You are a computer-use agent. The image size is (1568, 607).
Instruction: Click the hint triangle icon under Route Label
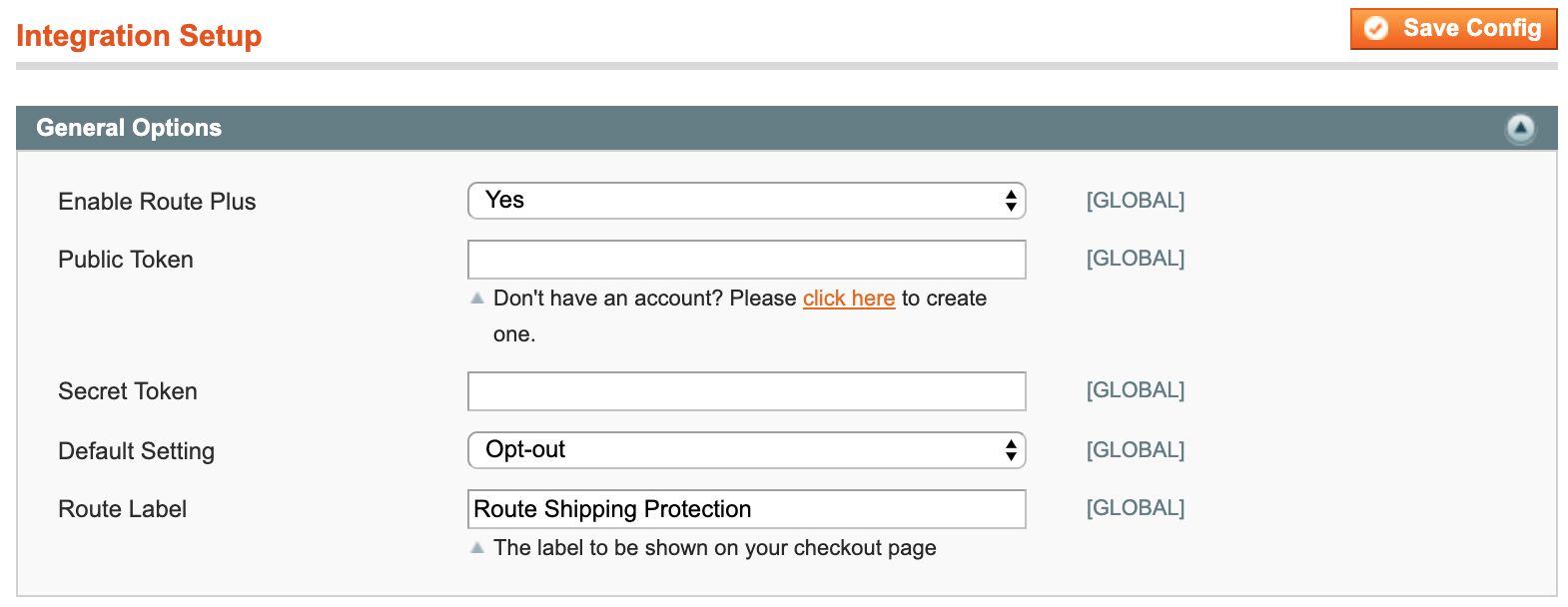(477, 548)
